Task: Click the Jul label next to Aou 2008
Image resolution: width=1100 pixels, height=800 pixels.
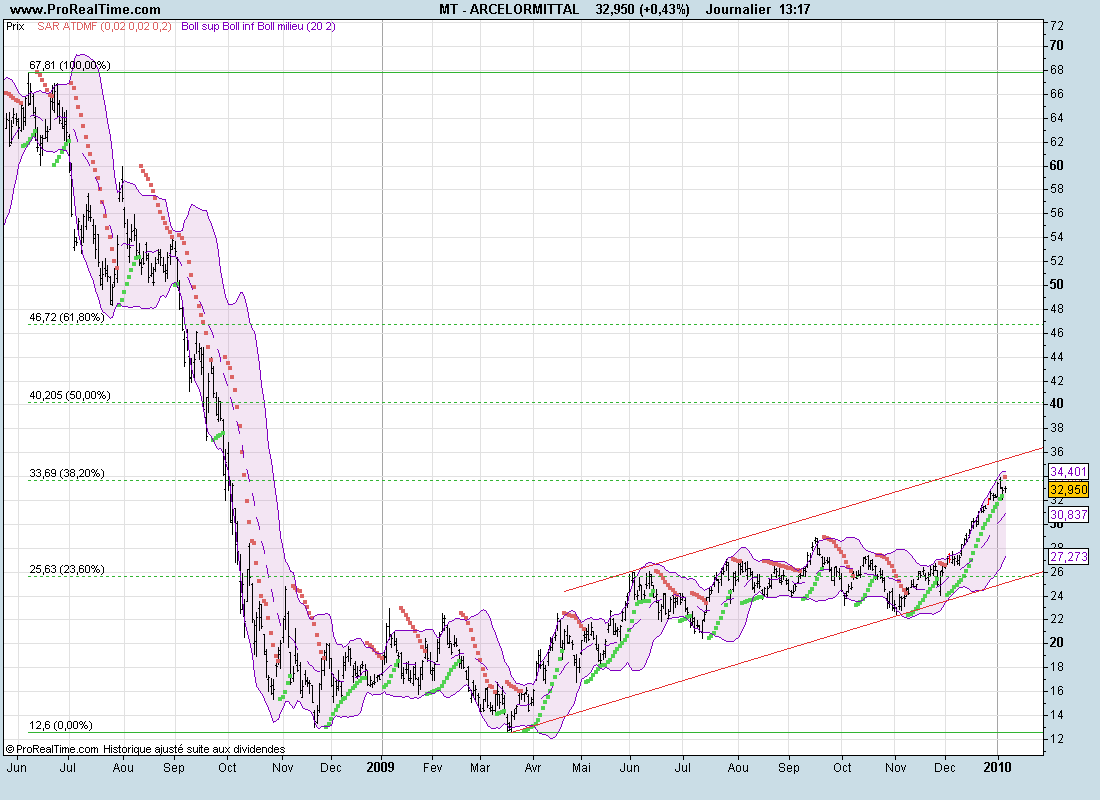Action: click(x=67, y=768)
